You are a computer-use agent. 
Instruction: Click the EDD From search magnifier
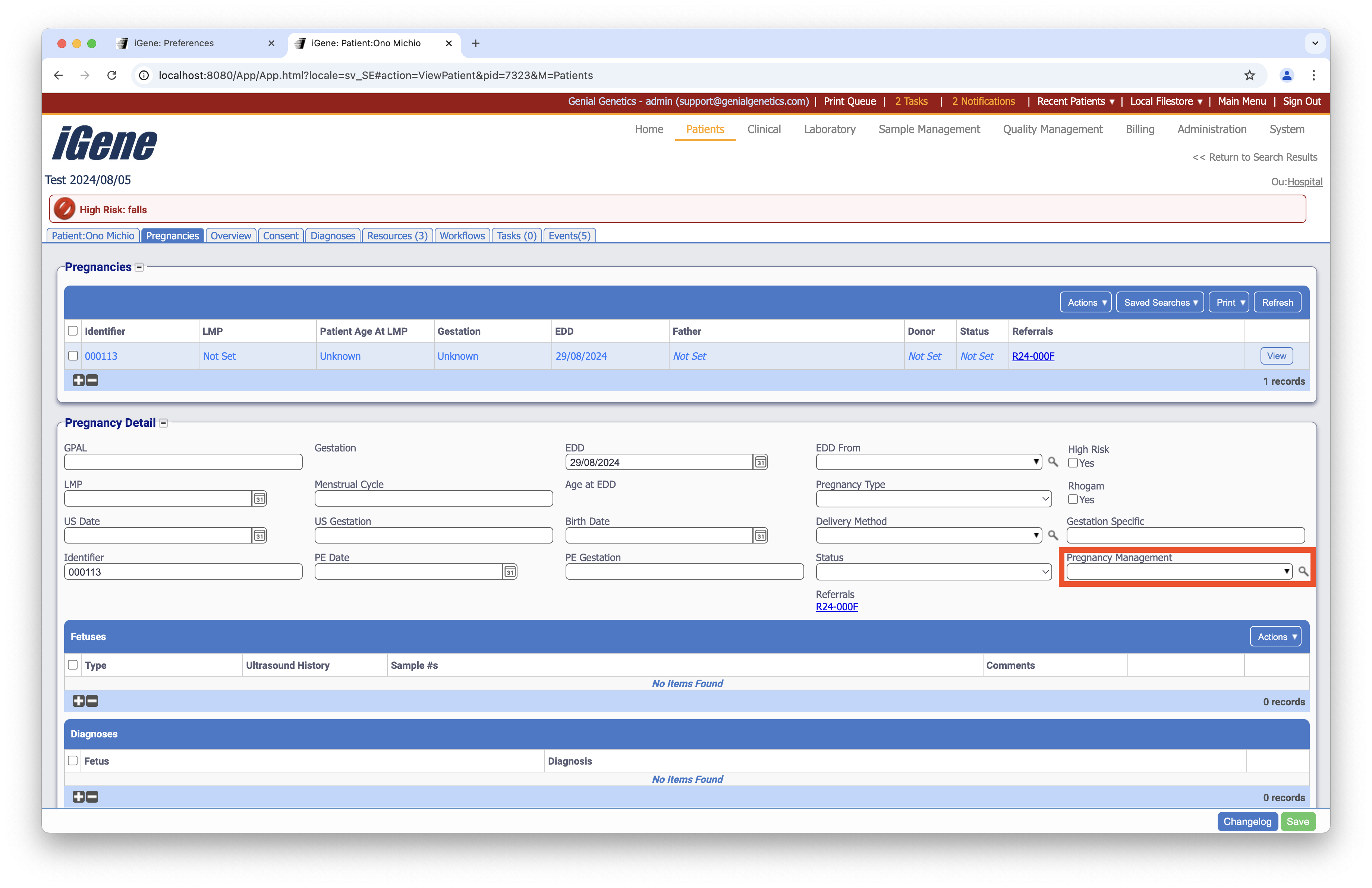click(x=1052, y=462)
